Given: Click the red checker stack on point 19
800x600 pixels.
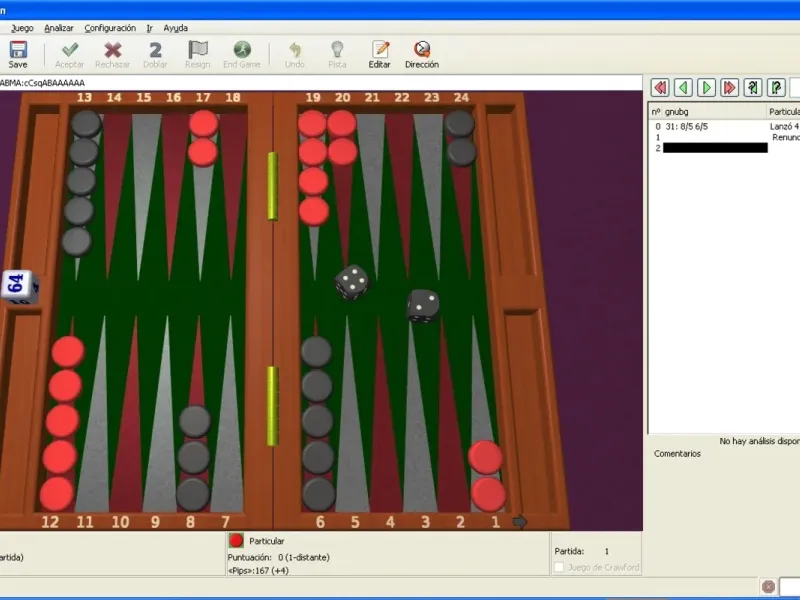Looking at the screenshot, I should click(313, 167).
